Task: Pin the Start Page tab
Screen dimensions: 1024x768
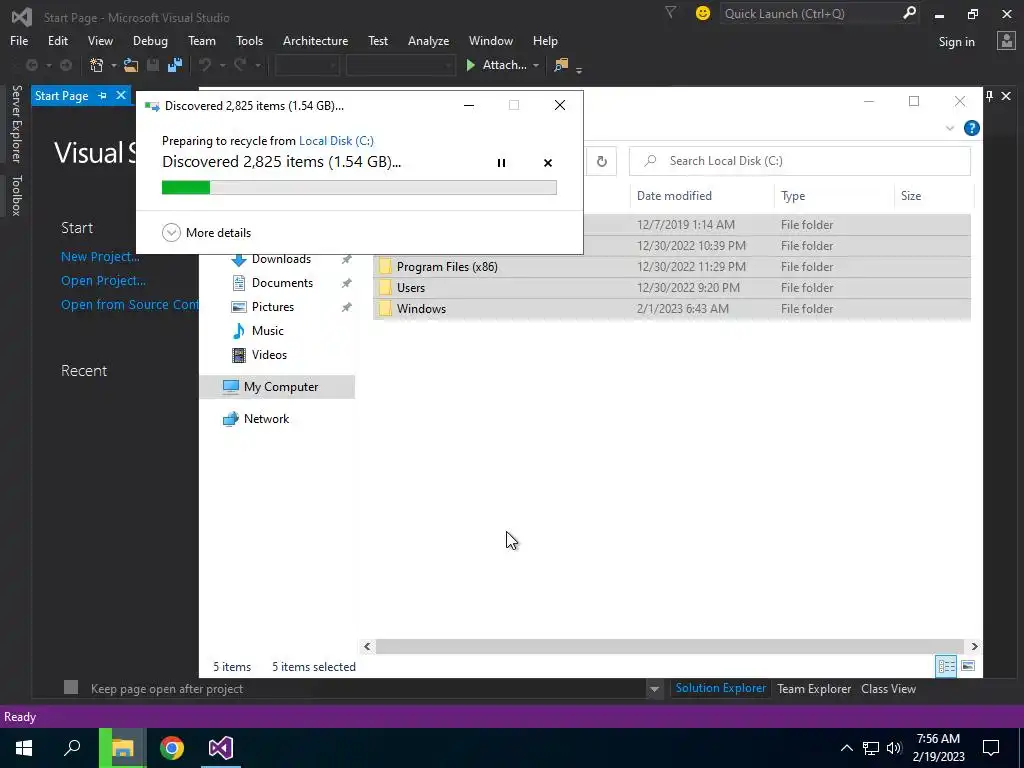Action: click(x=103, y=96)
